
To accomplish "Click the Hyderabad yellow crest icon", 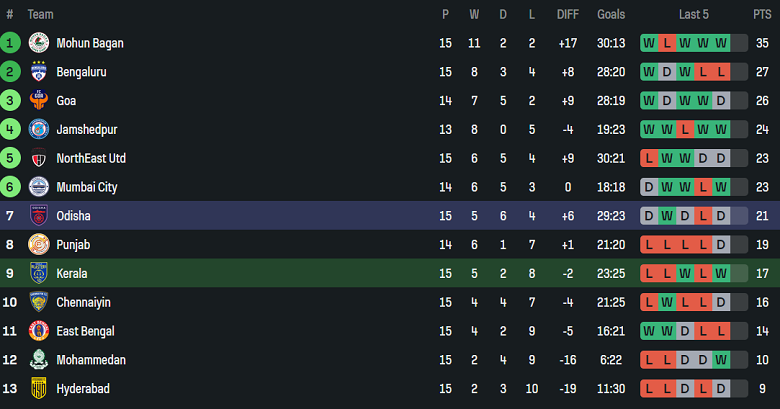I will point(39,388).
